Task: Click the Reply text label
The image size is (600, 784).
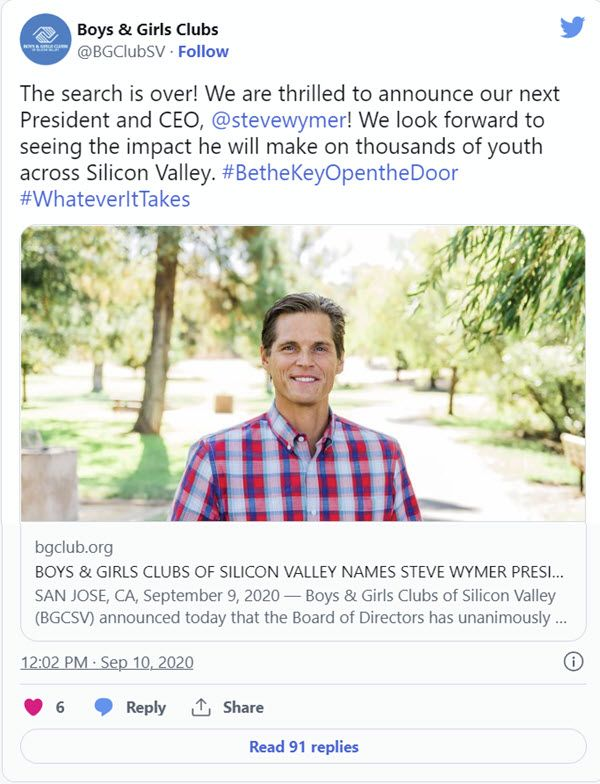Action: [146, 708]
